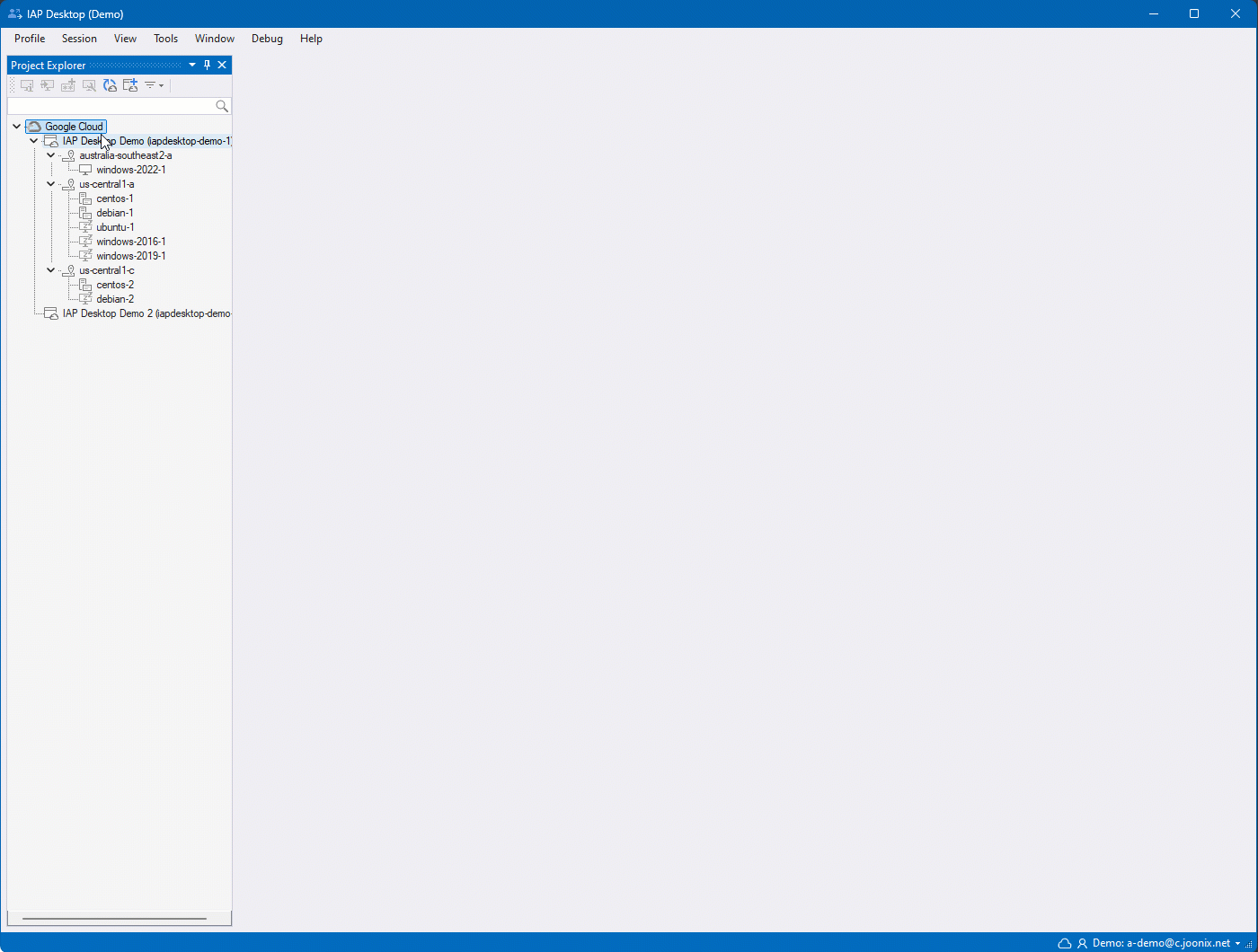Viewport: 1258px width, 952px height.
Task: Open the account dropdown arrow in status bar
Action: (x=1238, y=944)
